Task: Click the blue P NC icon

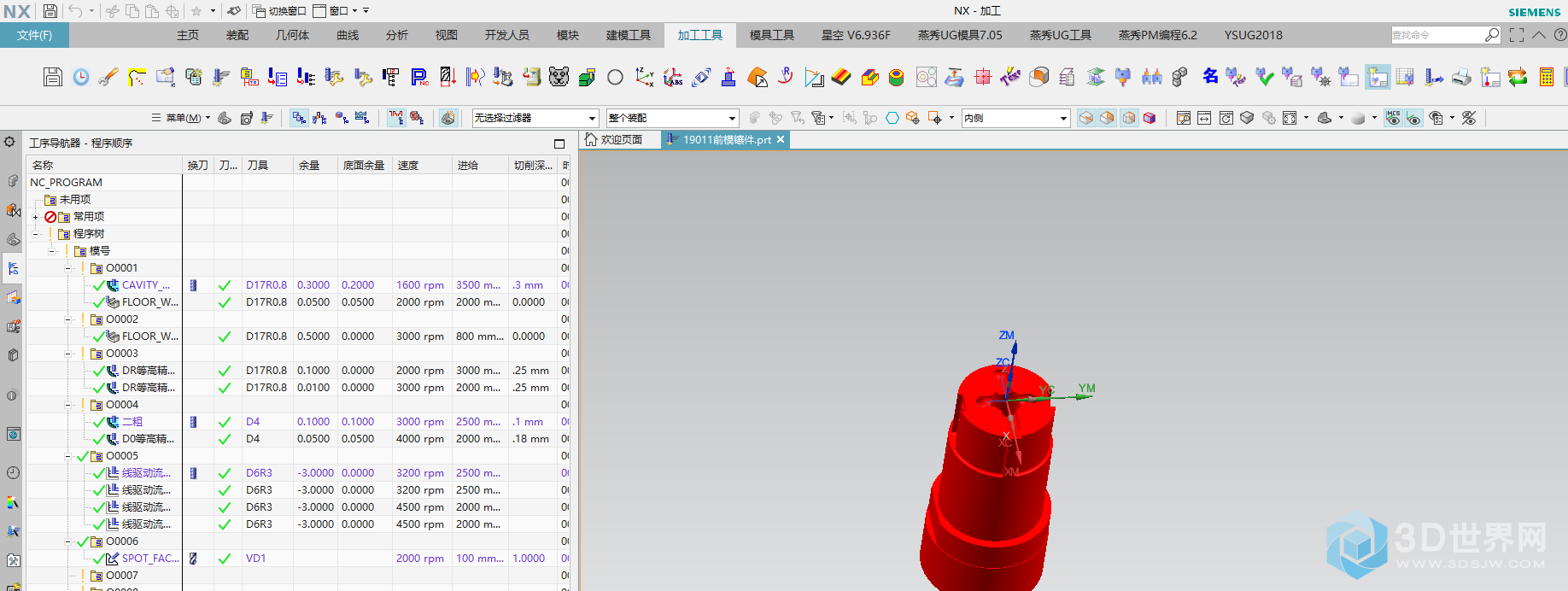Action: (419, 77)
